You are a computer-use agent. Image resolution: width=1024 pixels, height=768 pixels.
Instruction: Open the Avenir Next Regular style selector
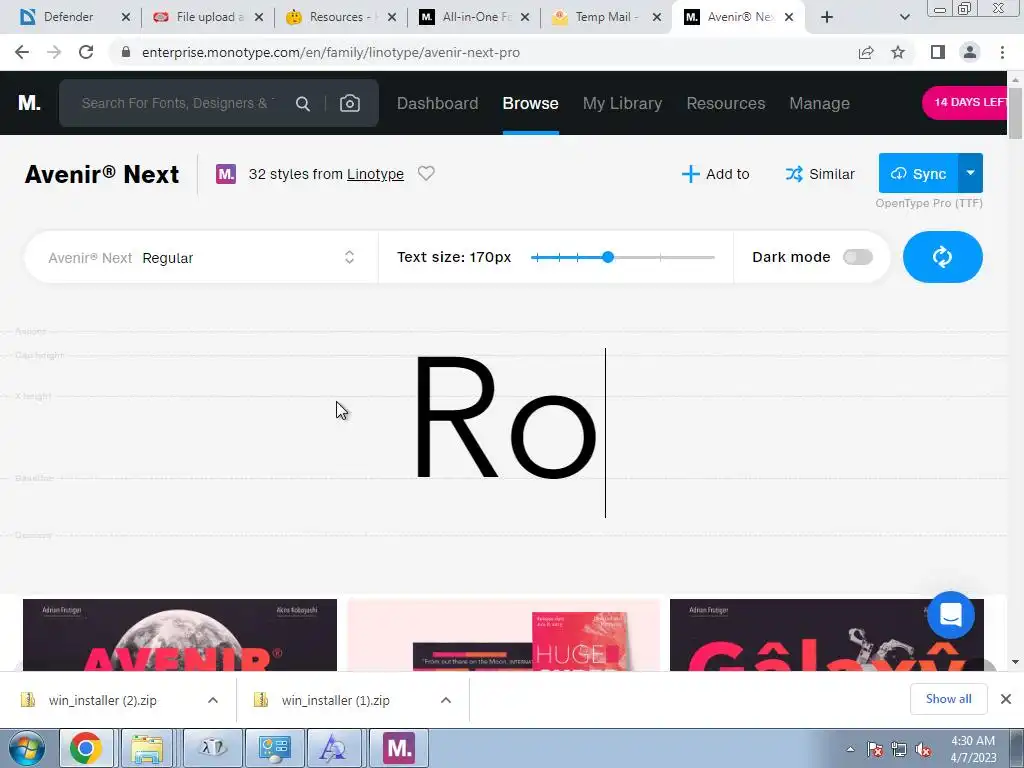pyautogui.click(x=201, y=257)
